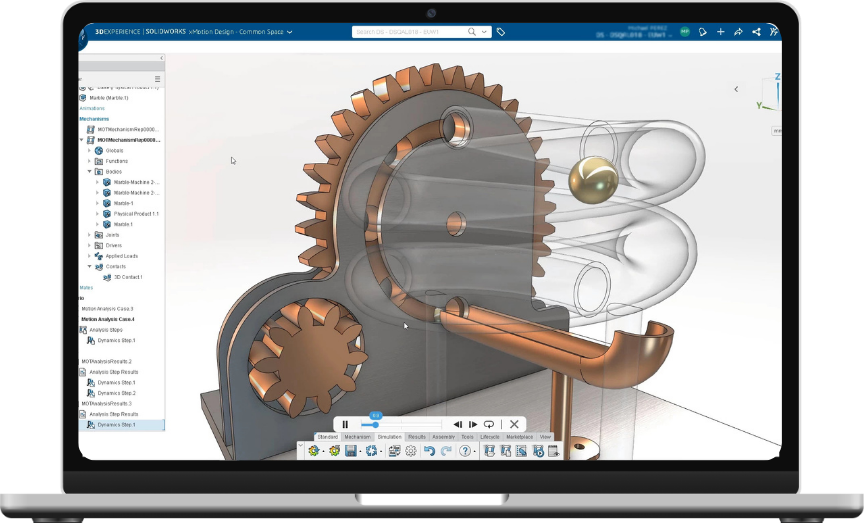Expand the Physical Product 1.1 body node

[98, 214]
